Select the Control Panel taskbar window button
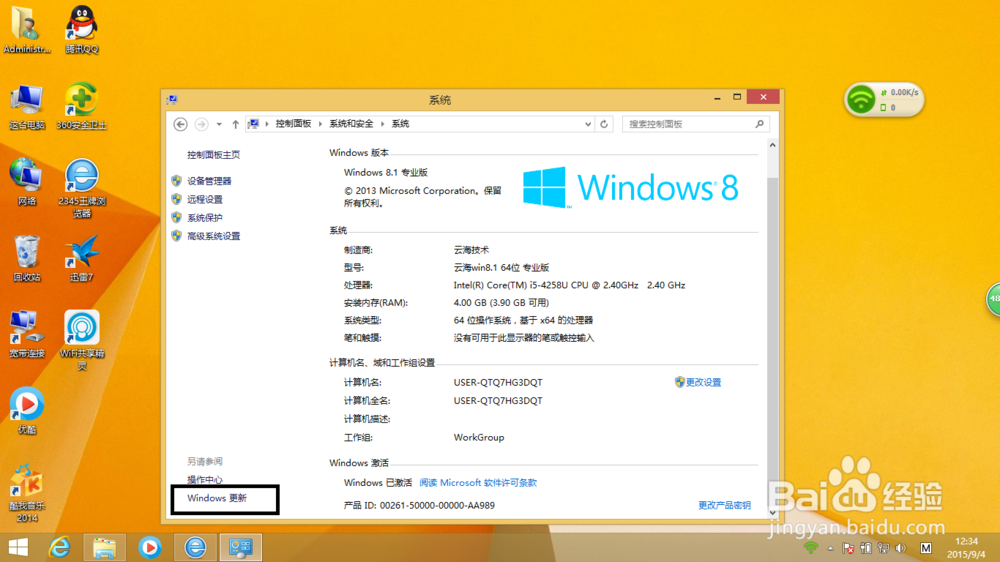Image resolution: width=1000 pixels, height=562 pixels. click(x=241, y=547)
